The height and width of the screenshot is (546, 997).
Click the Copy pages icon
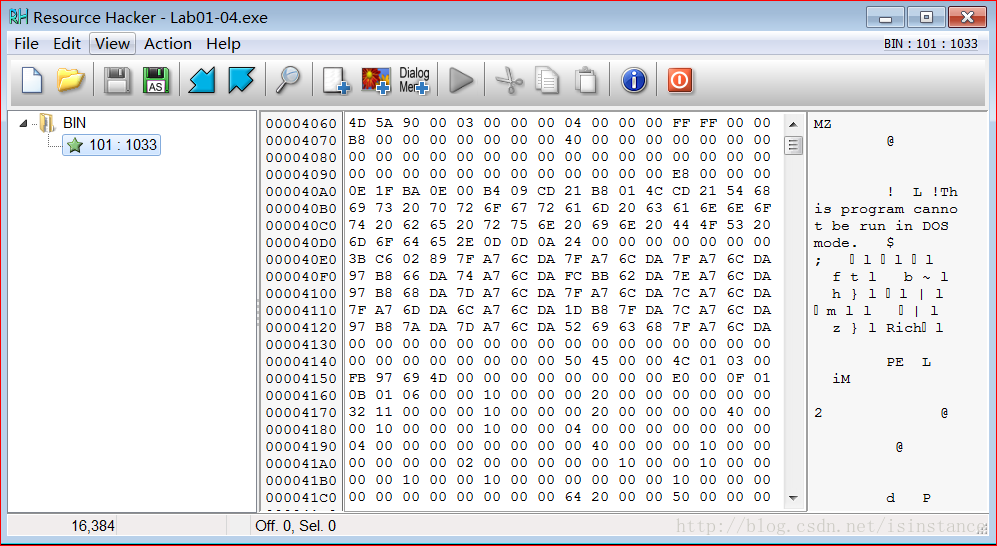click(x=547, y=81)
